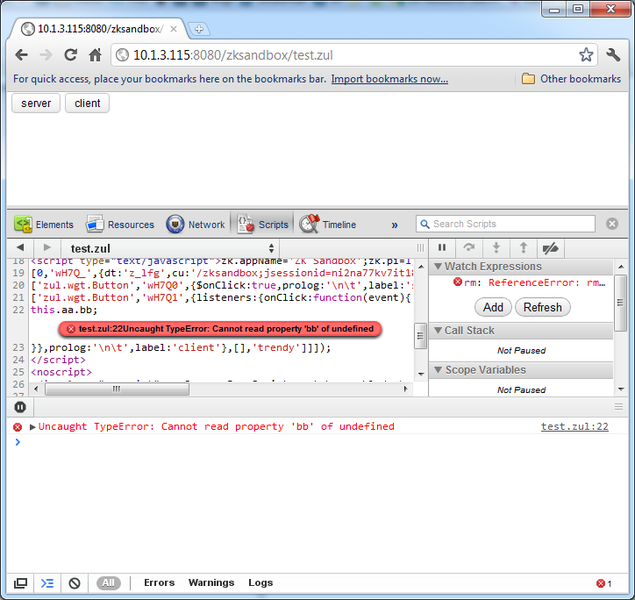The width and height of the screenshot is (635, 600).
Task: Set a breakpoint on line 20
Action: [x=18, y=285]
